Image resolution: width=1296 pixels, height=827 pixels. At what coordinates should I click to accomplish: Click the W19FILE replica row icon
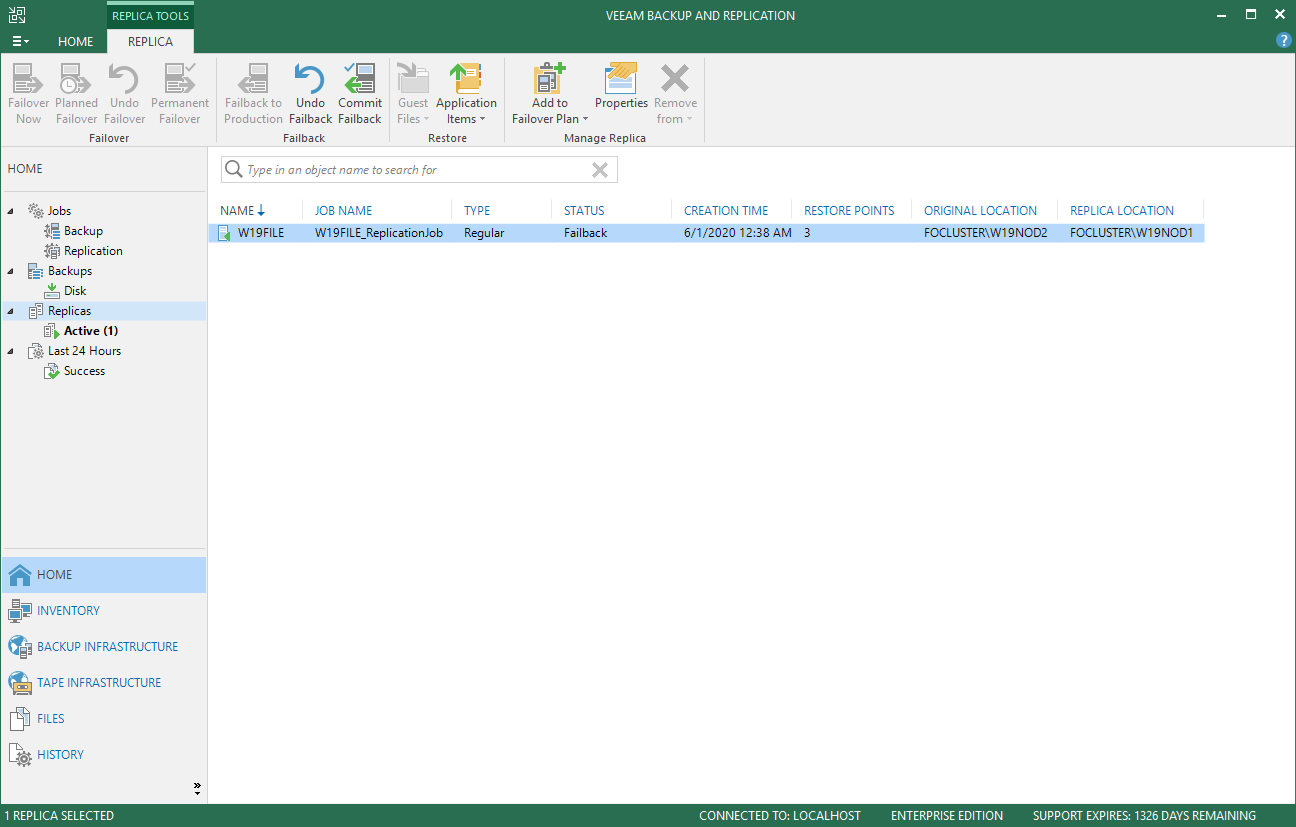[224, 233]
